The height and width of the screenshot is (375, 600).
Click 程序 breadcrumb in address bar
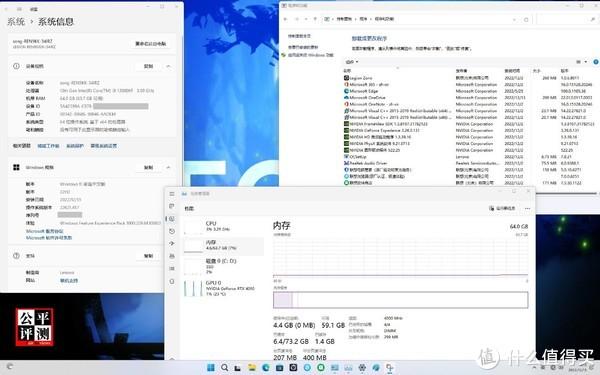click(x=363, y=19)
